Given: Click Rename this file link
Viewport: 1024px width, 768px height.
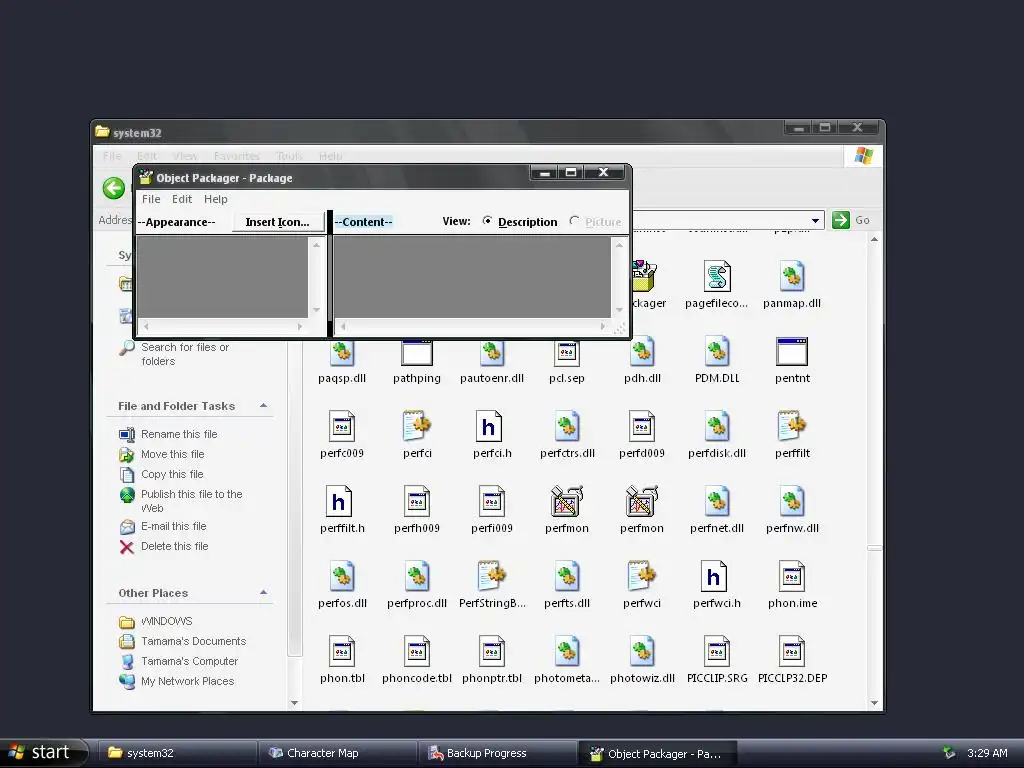Looking at the screenshot, I should point(179,434).
